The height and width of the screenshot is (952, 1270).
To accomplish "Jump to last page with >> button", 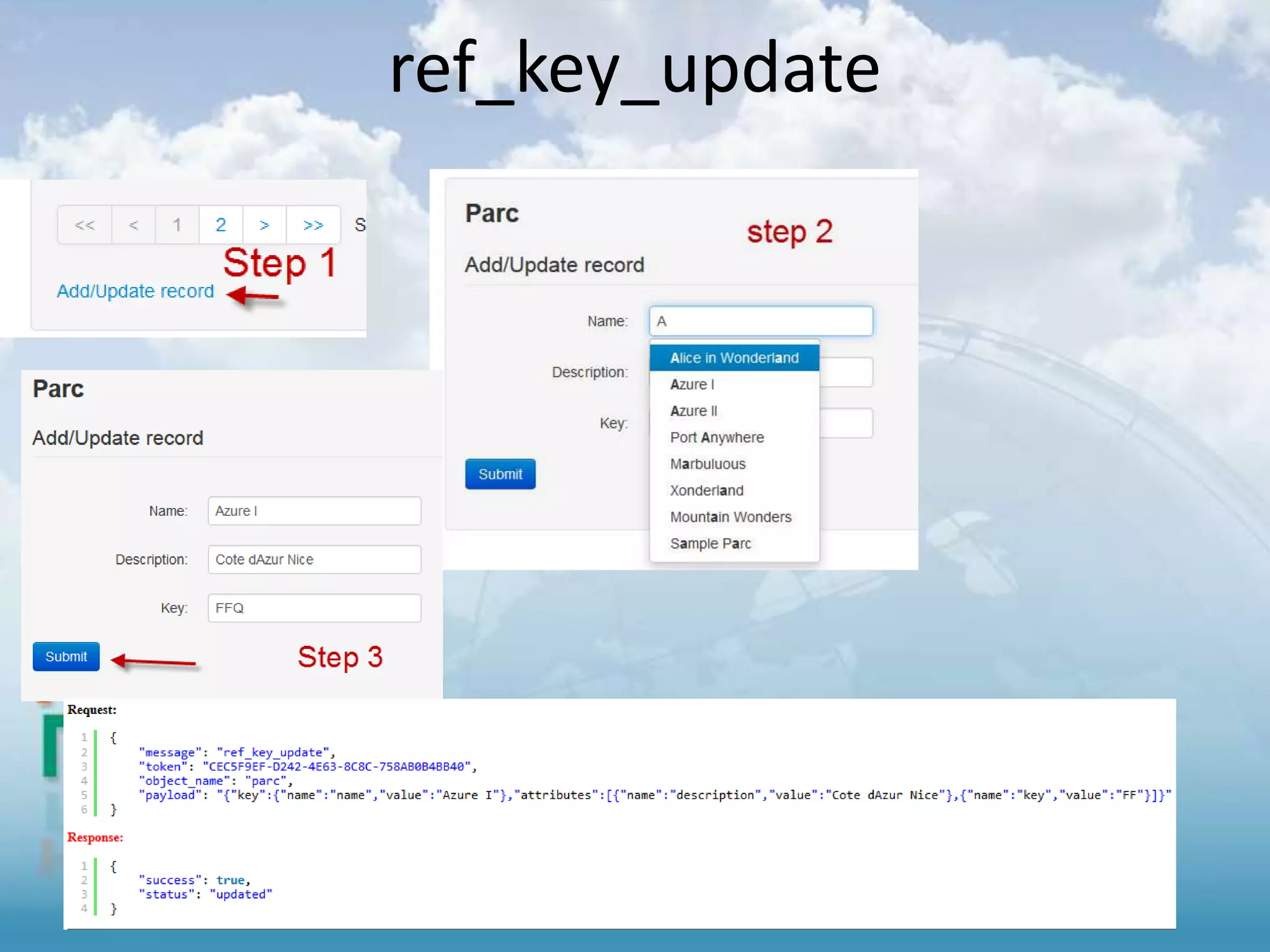I will pyautogui.click(x=313, y=225).
